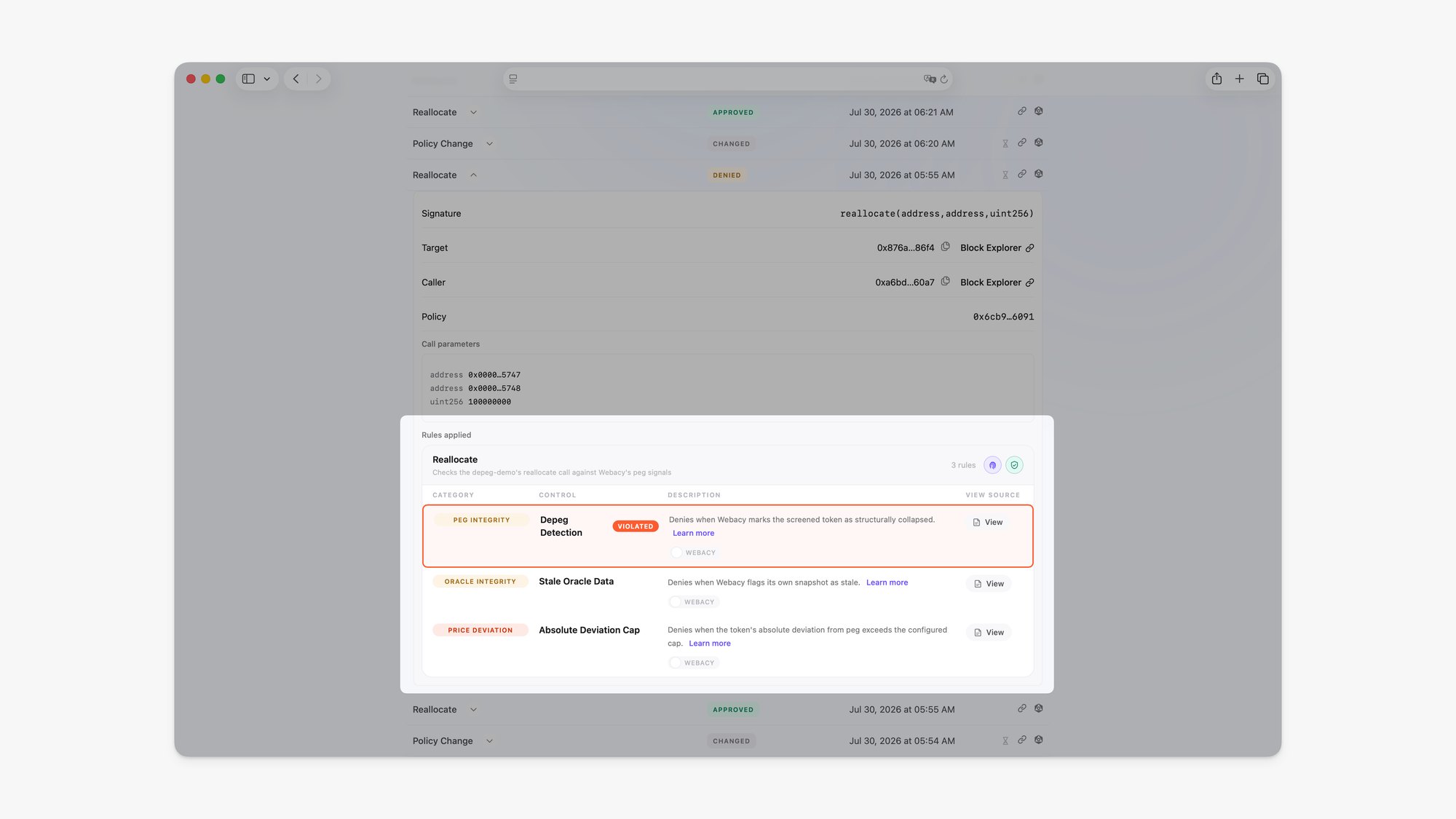
Task: Go back with the browser back arrow
Action: click(296, 79)
